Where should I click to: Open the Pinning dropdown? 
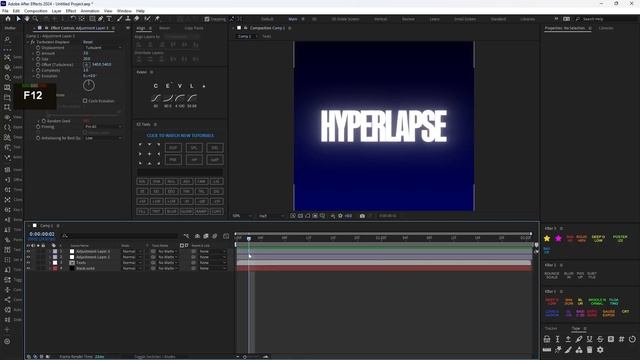point(102,127)
